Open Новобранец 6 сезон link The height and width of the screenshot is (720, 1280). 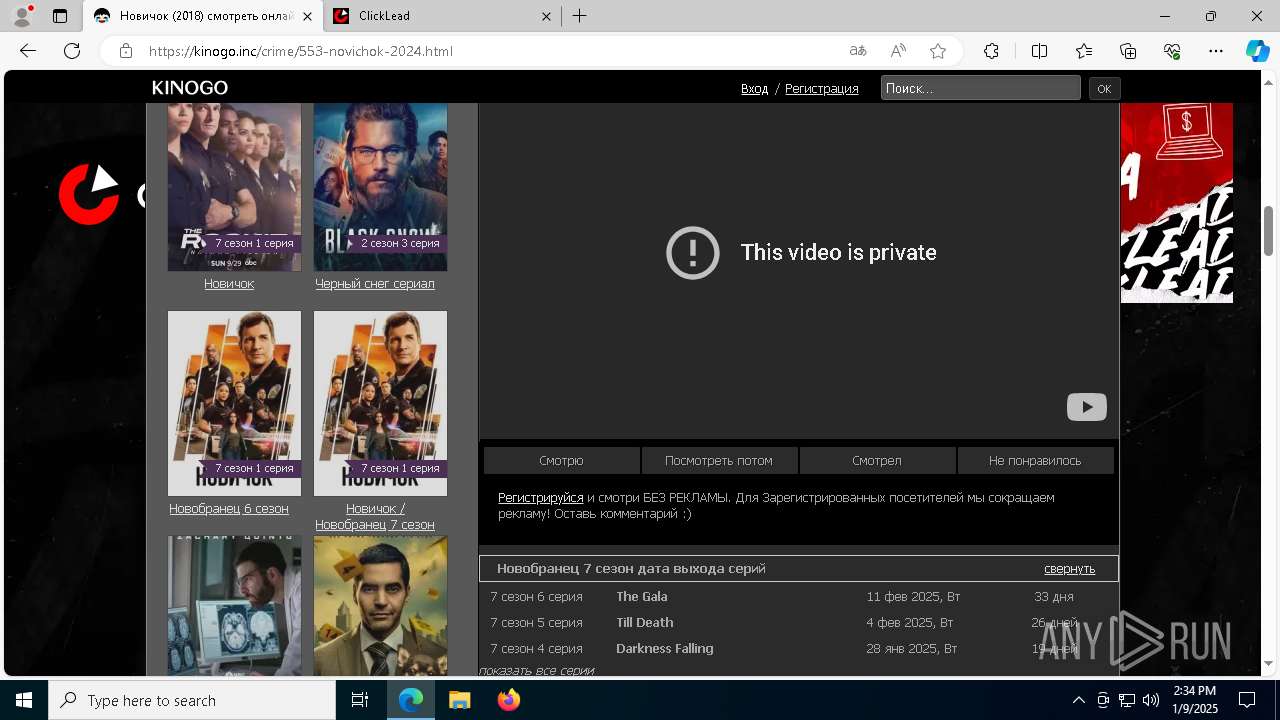click(x=229, y=508)
